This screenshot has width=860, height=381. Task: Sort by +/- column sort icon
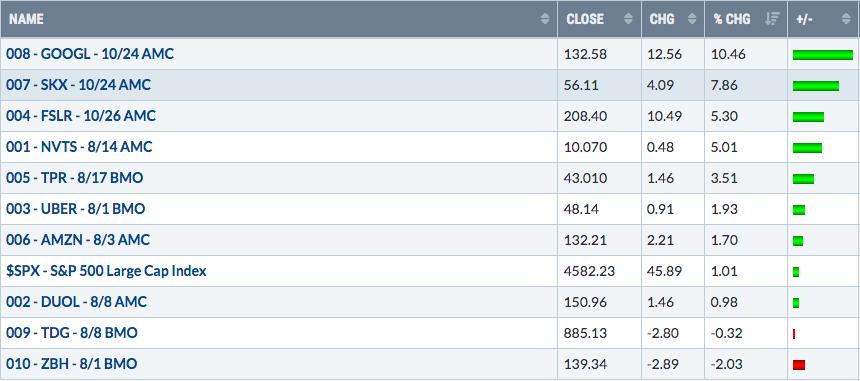[x=846, y=19]
